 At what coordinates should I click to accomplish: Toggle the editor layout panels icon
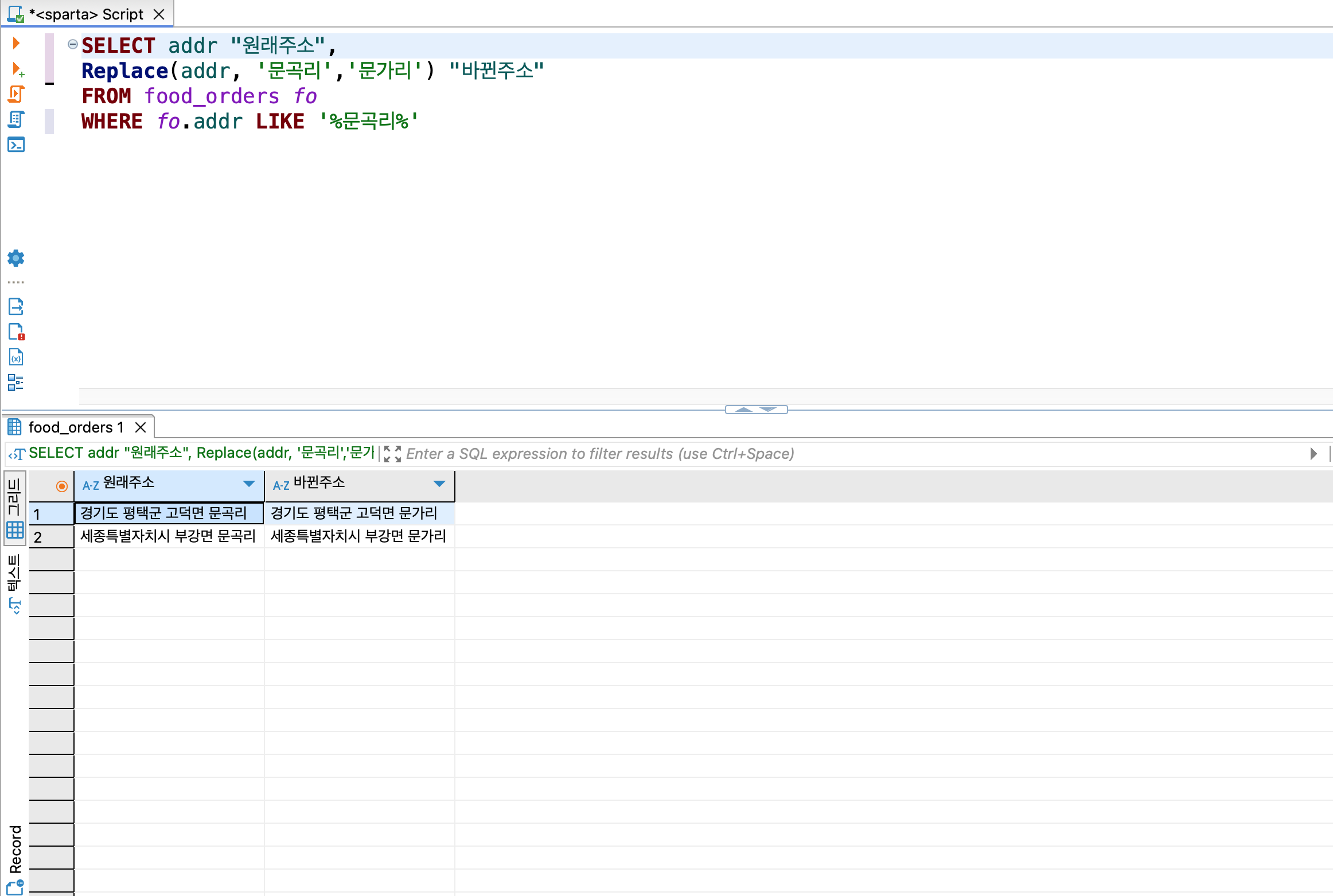[16, 383]
